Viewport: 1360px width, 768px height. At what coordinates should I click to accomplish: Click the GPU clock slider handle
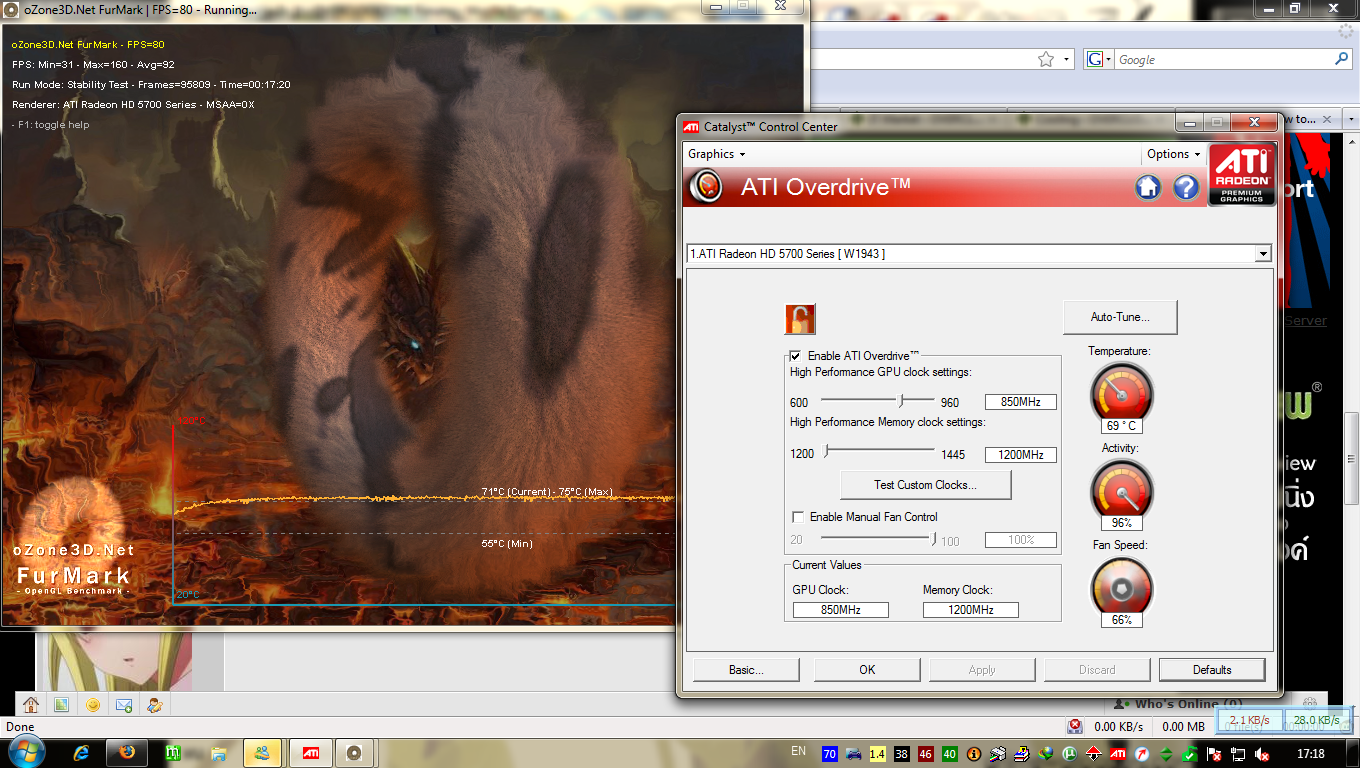click(x=902, y=401)
